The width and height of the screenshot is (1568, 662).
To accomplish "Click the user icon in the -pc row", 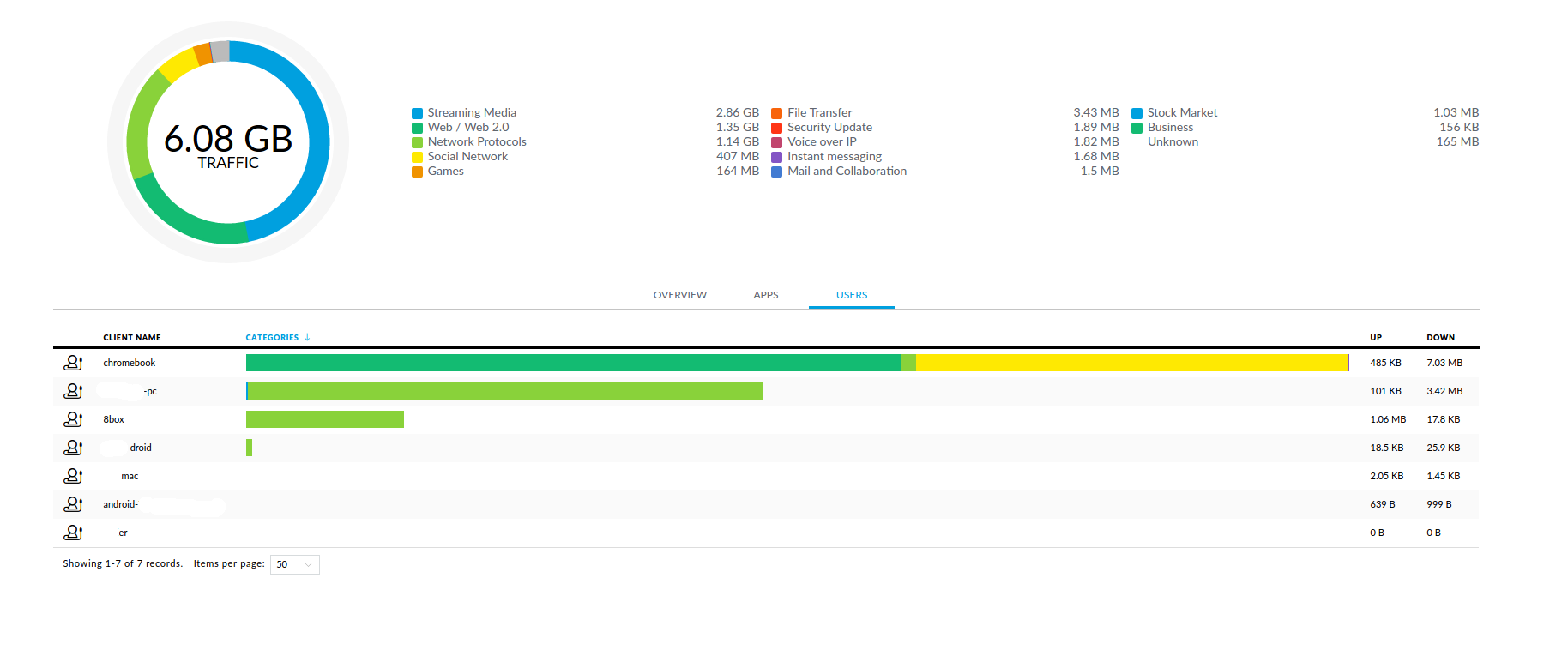I will pos(73,391).
